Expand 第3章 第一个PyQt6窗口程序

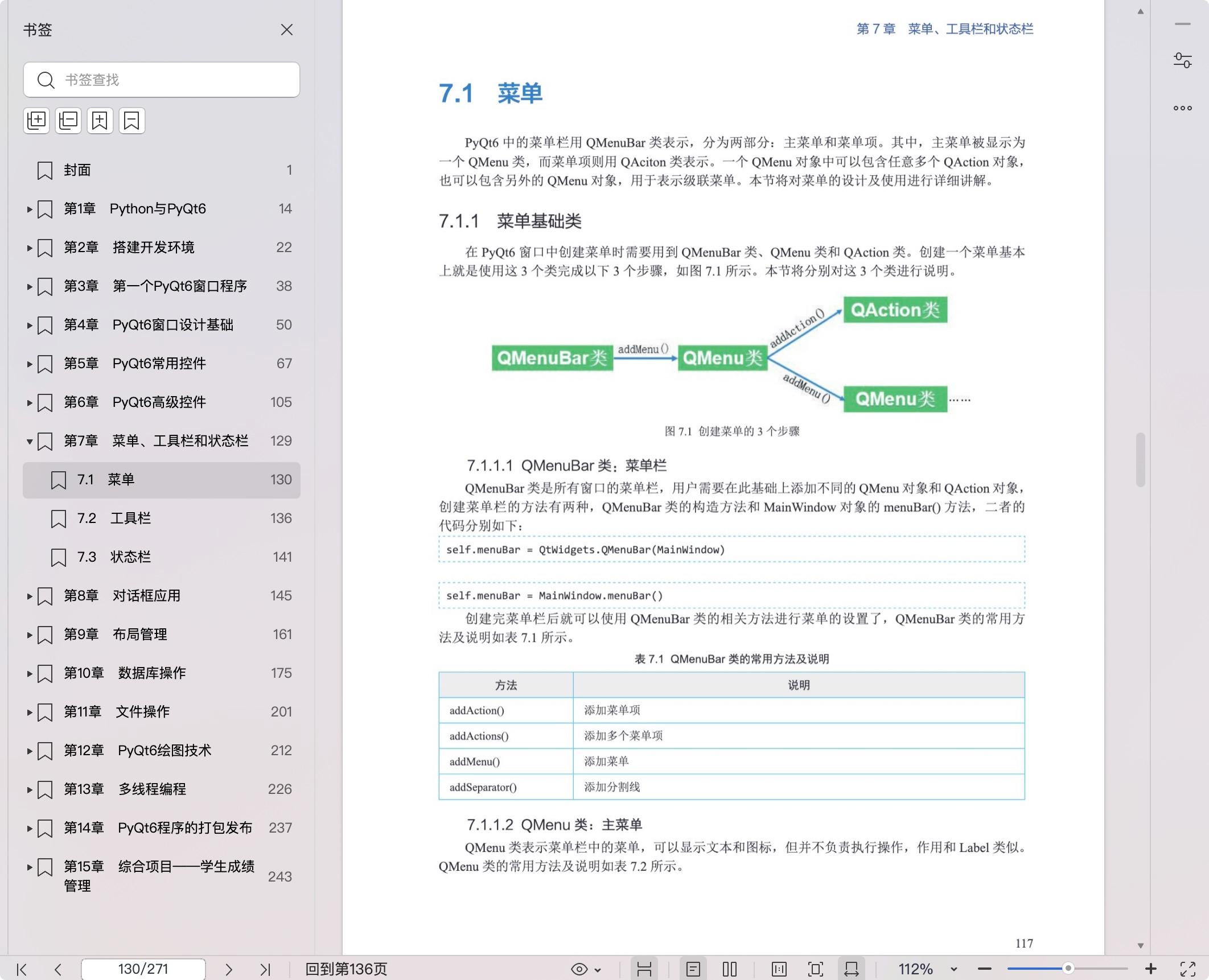29,287
